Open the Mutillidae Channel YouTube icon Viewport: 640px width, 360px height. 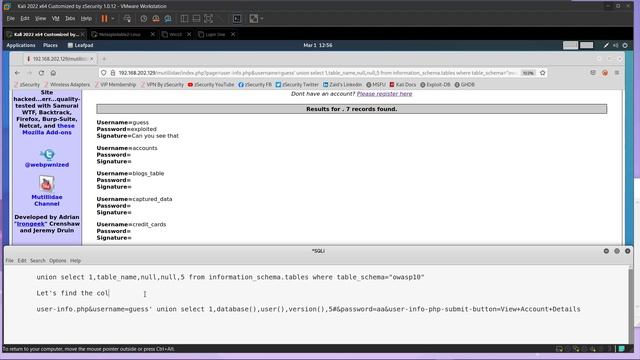(x=47, y=184)
